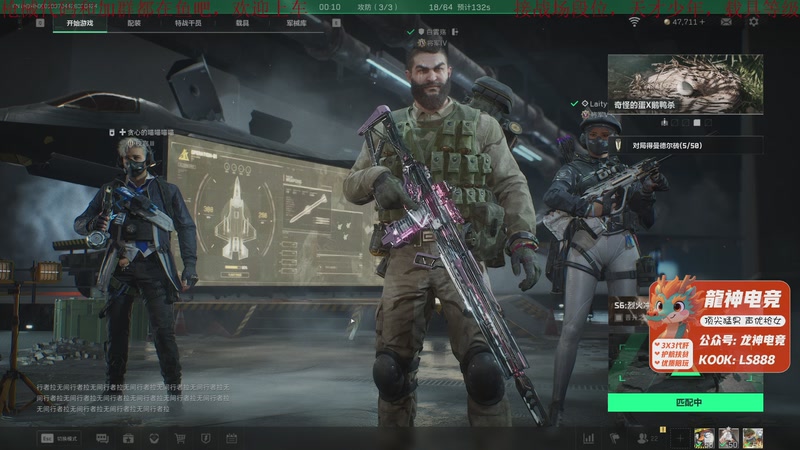Switch to the 载具 tab
The image size is (800, 450).
click(242, 23)
